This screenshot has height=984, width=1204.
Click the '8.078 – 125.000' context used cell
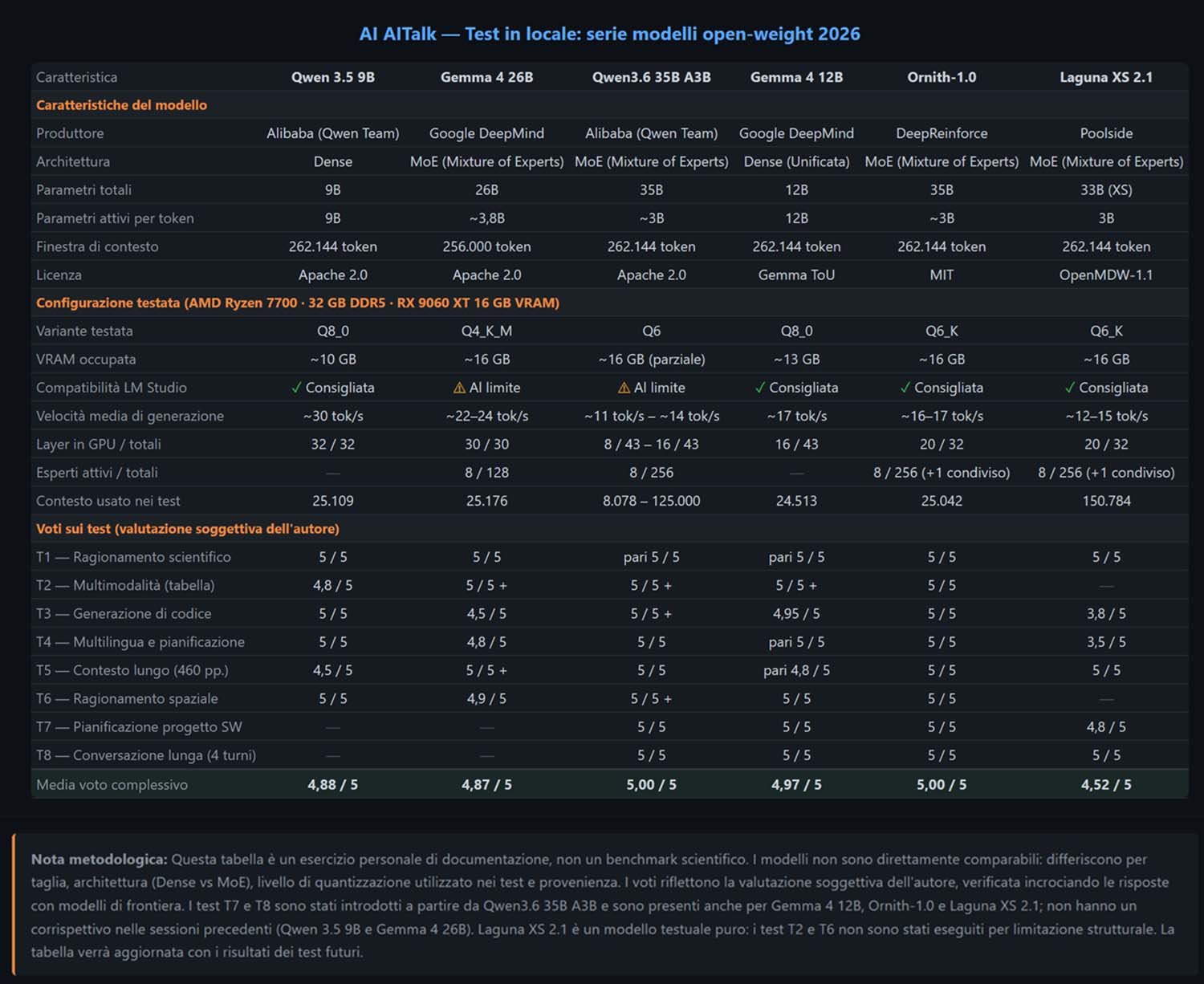652,501
